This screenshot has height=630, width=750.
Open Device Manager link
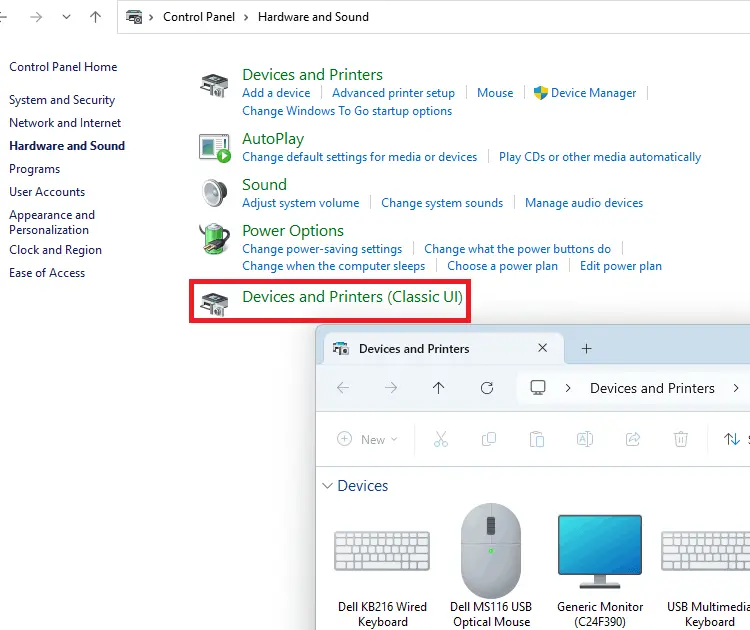(593, 93)
